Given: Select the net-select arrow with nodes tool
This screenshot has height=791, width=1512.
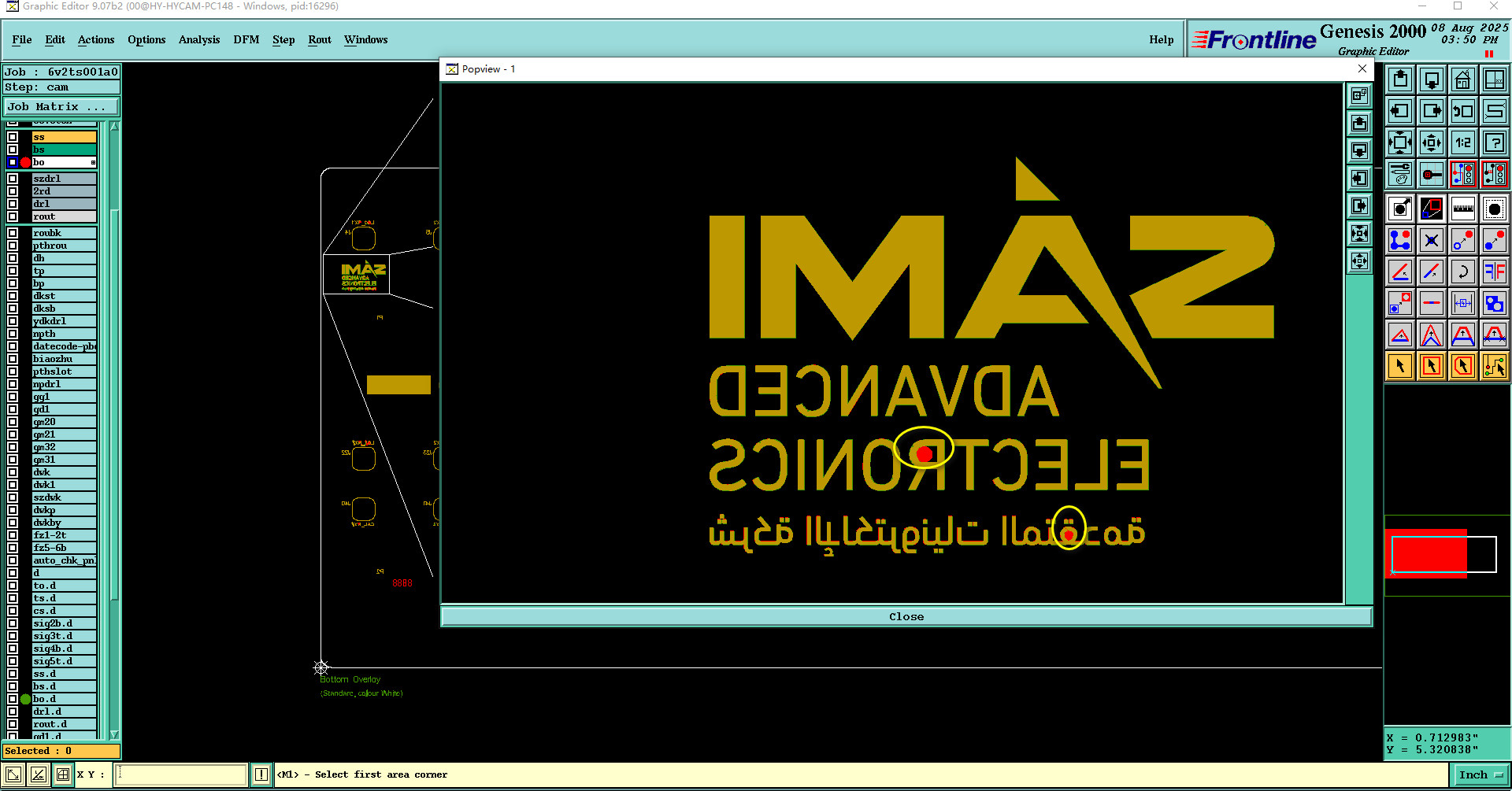Looking at the screenshot, I should tap(1495, 366).
